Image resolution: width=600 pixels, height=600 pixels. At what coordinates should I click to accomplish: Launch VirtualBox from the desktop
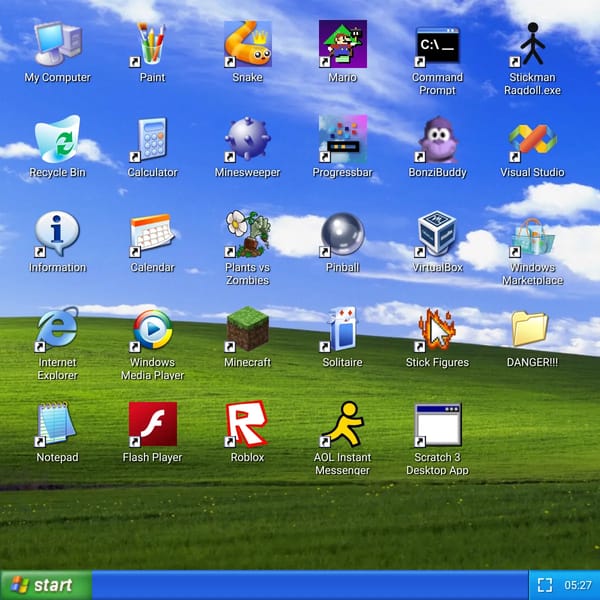pyautogui.click(x=437, y=234)
